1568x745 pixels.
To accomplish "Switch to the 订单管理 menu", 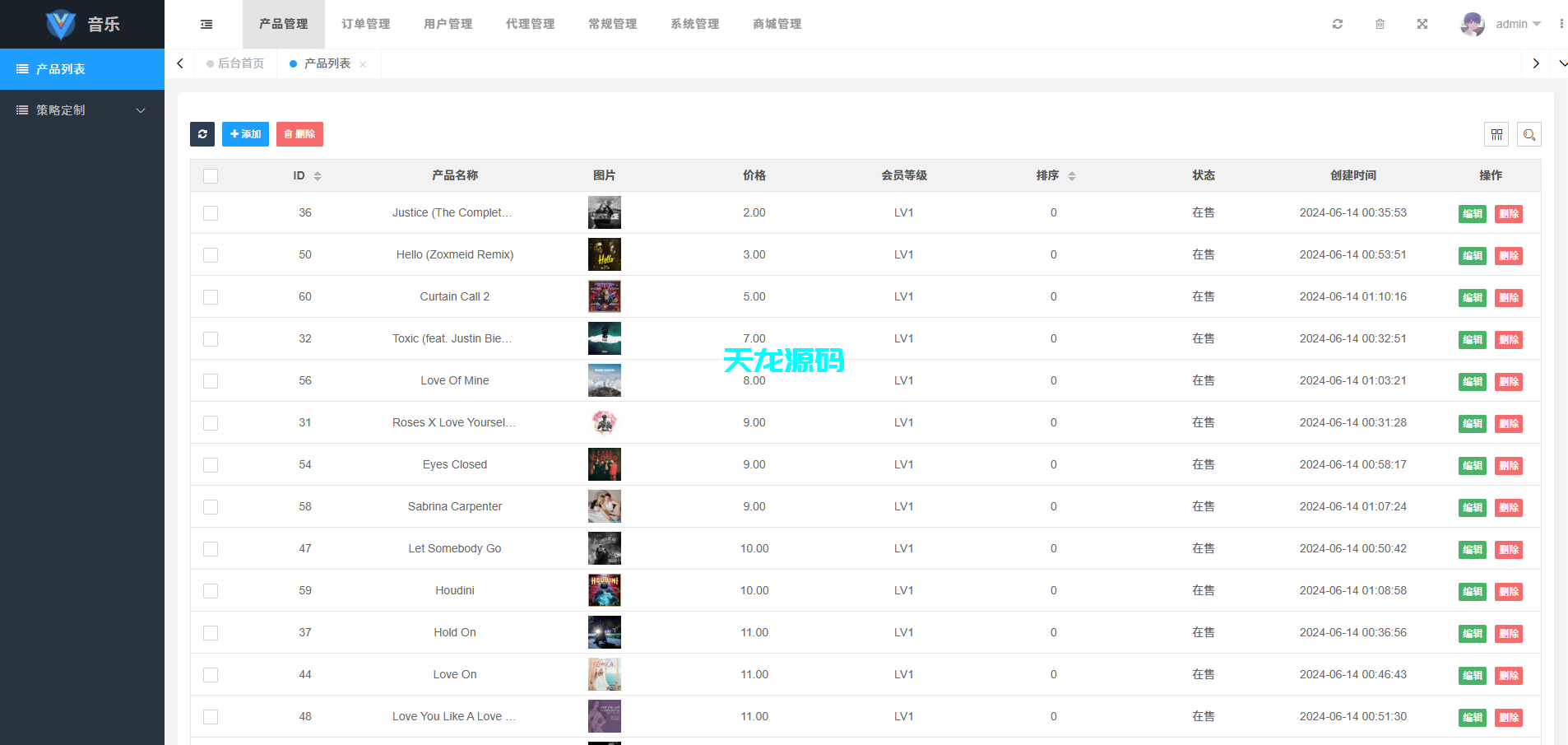I will point(365,24).
